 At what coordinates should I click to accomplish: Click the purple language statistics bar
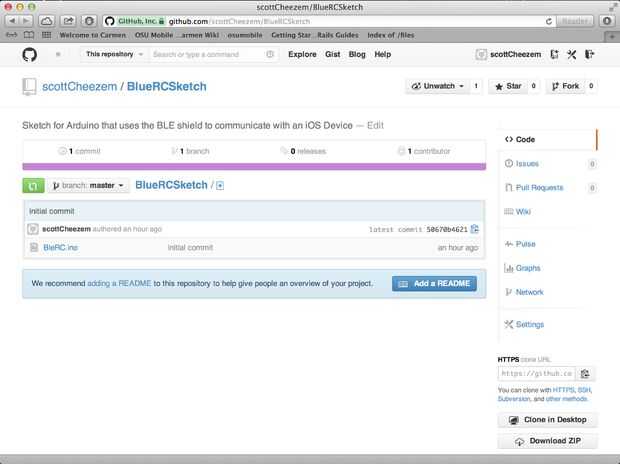click(x=254, y=167)
